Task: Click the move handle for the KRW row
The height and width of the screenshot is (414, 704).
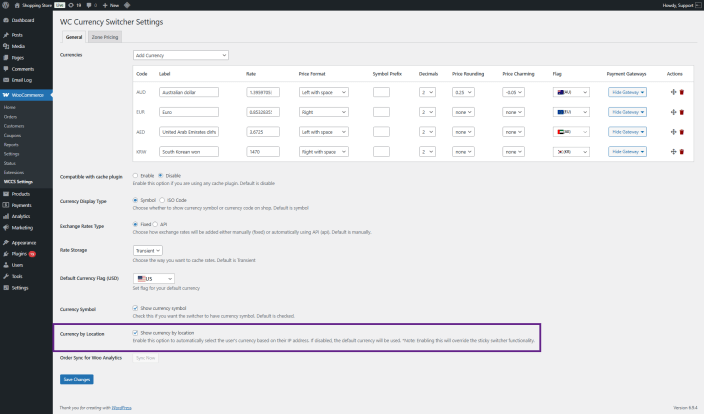Action: click(673, 152)
